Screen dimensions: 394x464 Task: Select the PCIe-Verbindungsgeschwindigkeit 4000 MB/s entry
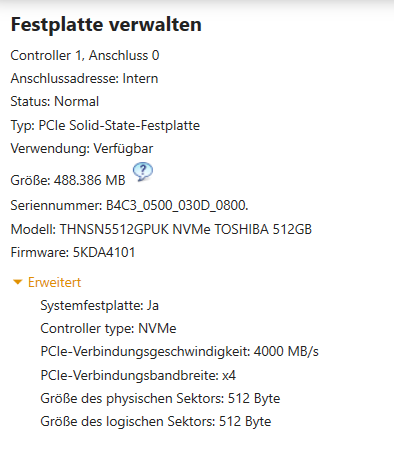tap(180, 352)
